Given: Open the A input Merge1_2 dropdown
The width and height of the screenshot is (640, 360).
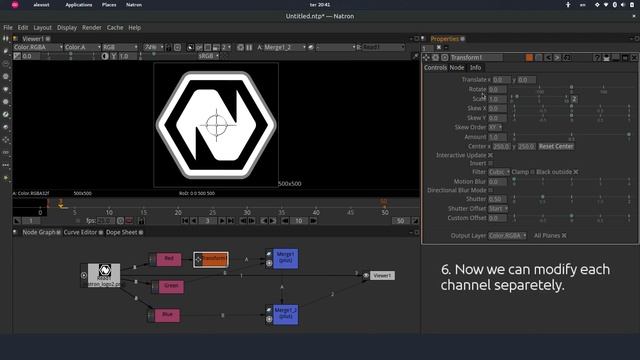Looking at the screenshot, I should point(285,47).
